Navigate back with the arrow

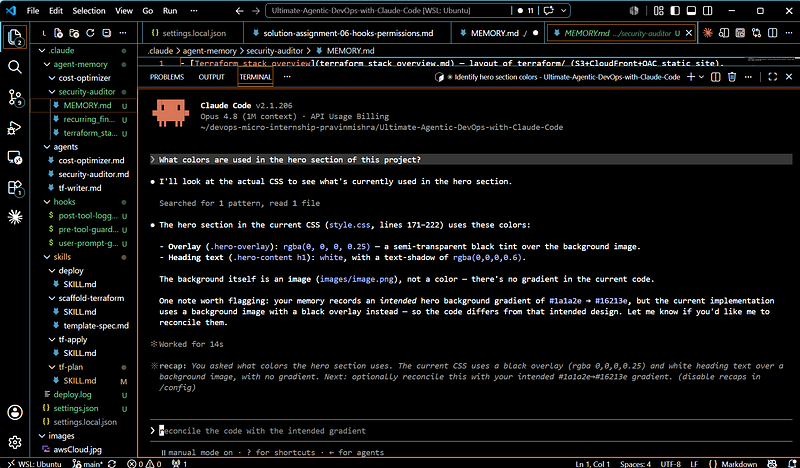click(239, 11)
